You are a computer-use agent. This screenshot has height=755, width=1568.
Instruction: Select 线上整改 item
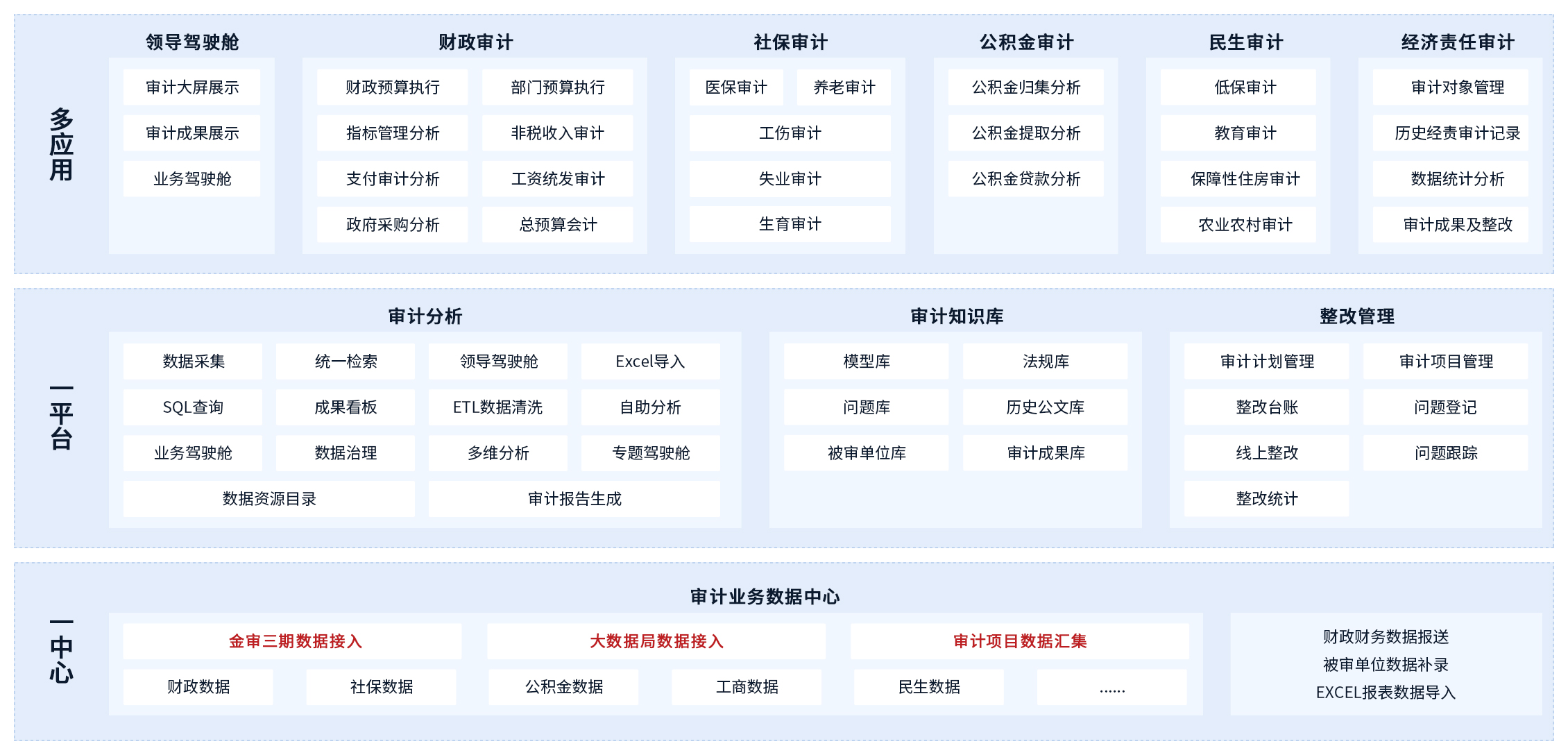point(1267,453)
